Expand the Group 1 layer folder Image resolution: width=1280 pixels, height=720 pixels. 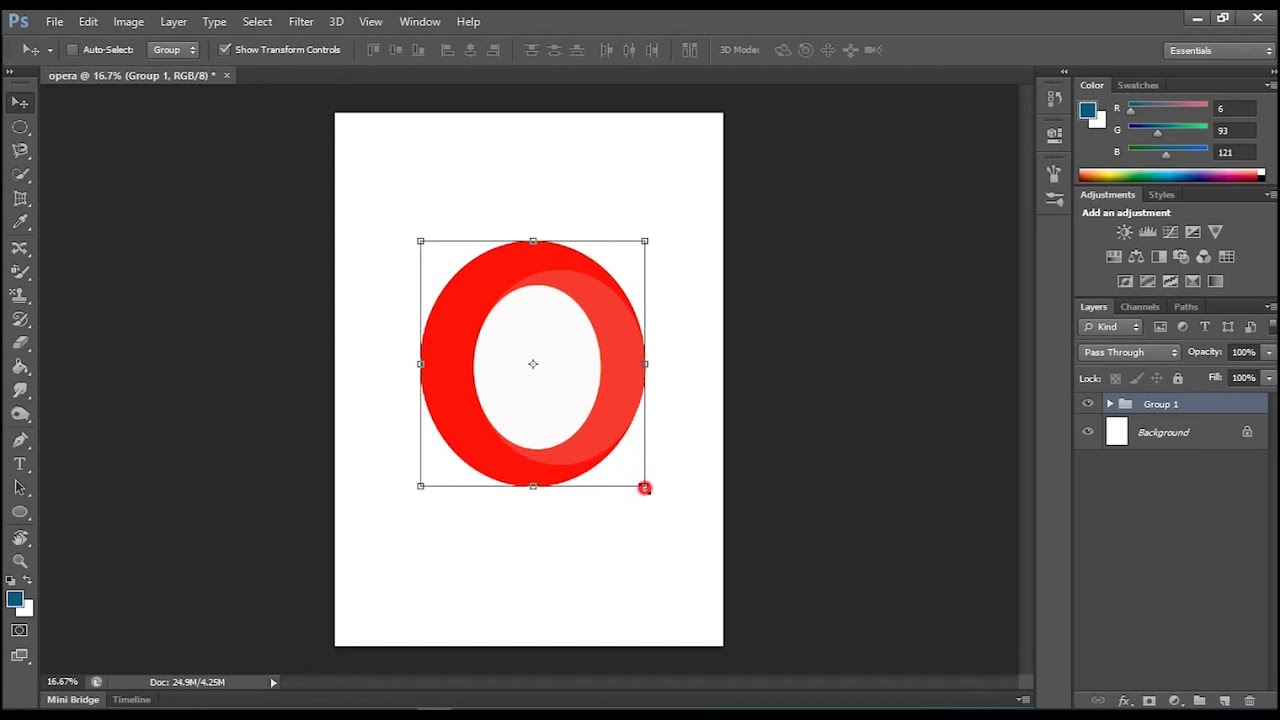pos(1110,404)
